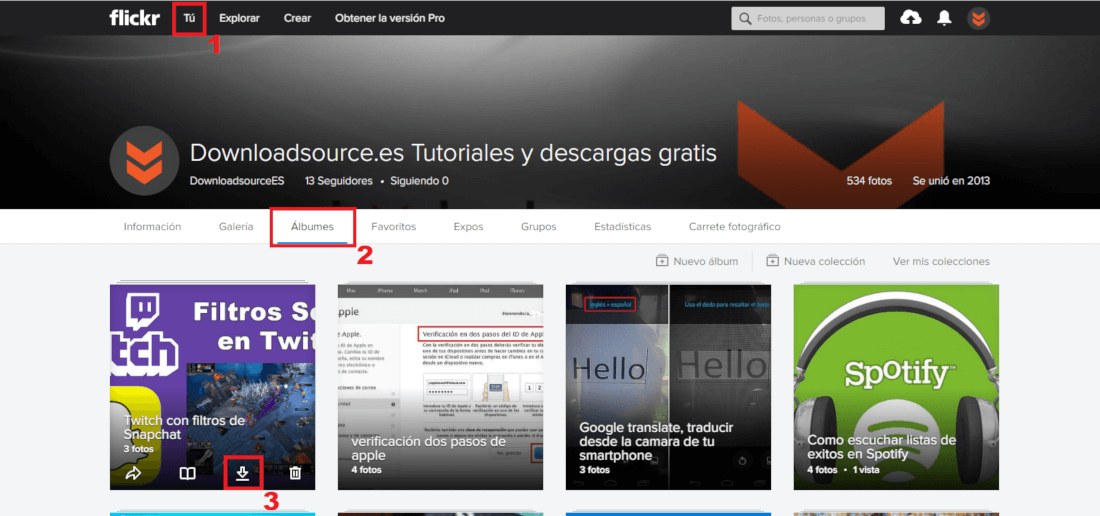1100x516 pixels.
Task: Open the notifications bell
Action: tap(944, 18)
